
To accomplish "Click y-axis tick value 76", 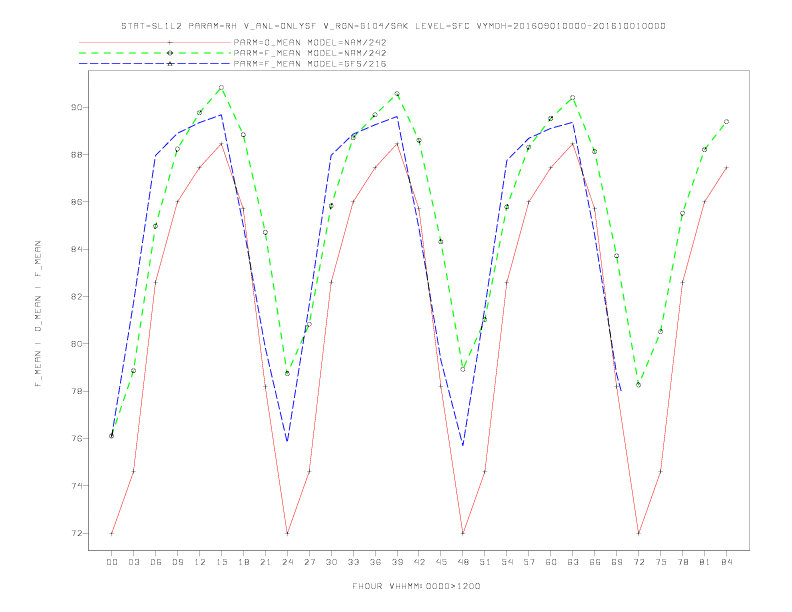I will pyautogui.click(x=76, y=438).
